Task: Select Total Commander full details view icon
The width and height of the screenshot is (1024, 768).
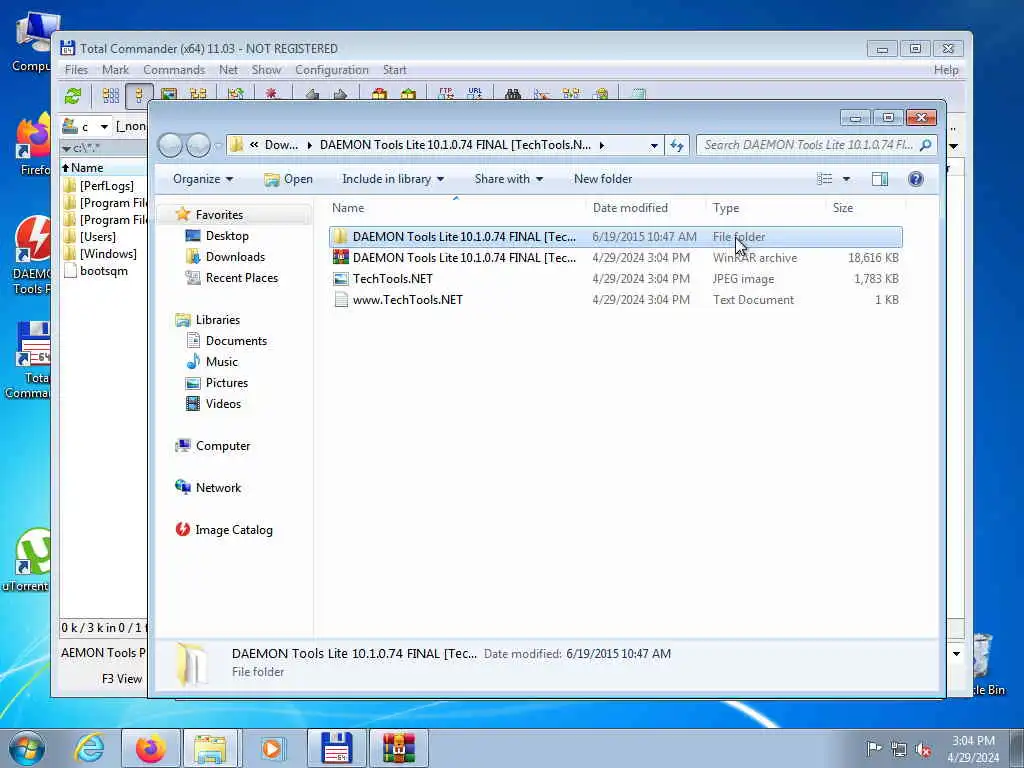Action: pyautogui.click(x=139, y=95)
